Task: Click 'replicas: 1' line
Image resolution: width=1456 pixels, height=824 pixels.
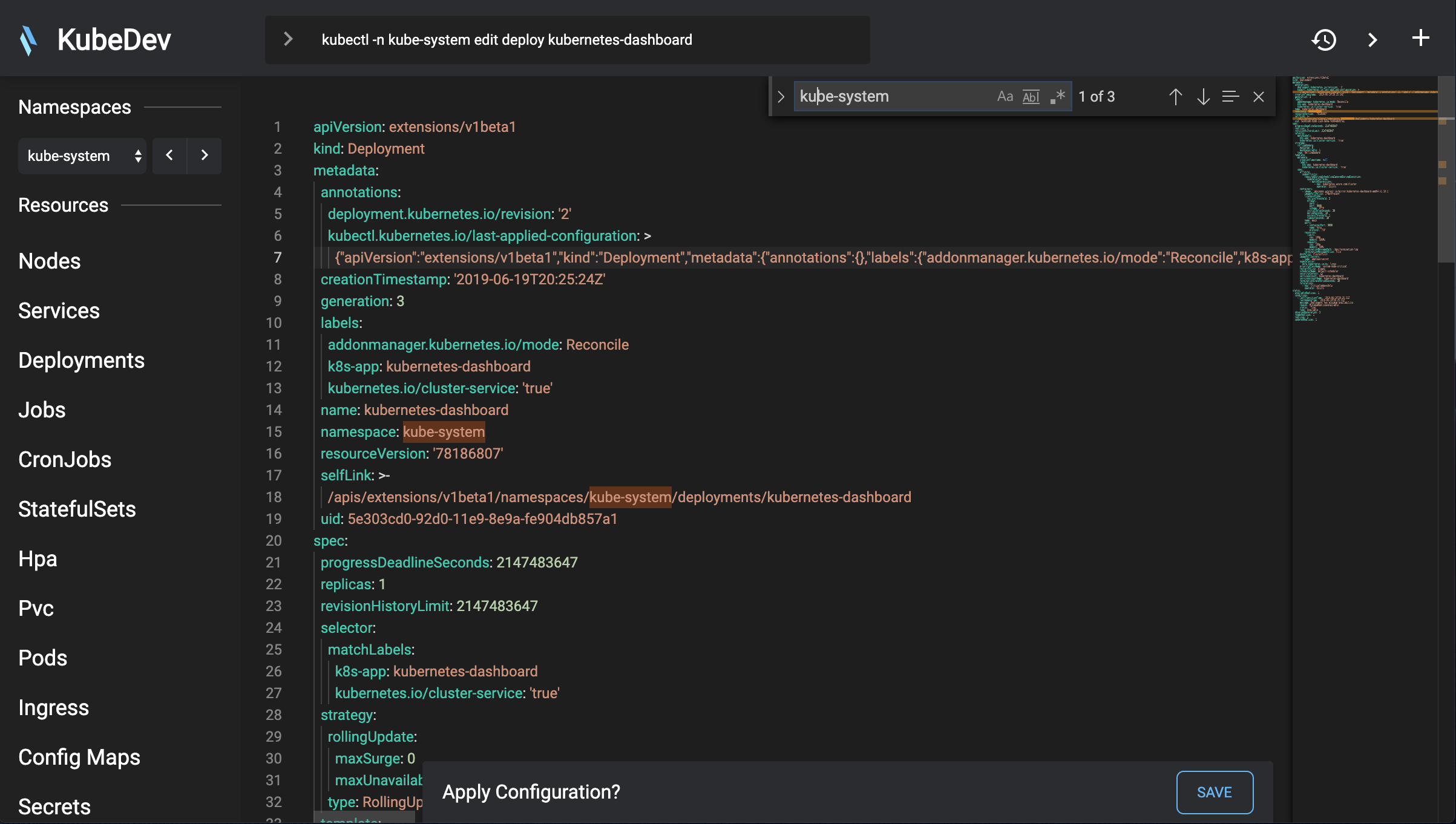Action: [353, 584]
